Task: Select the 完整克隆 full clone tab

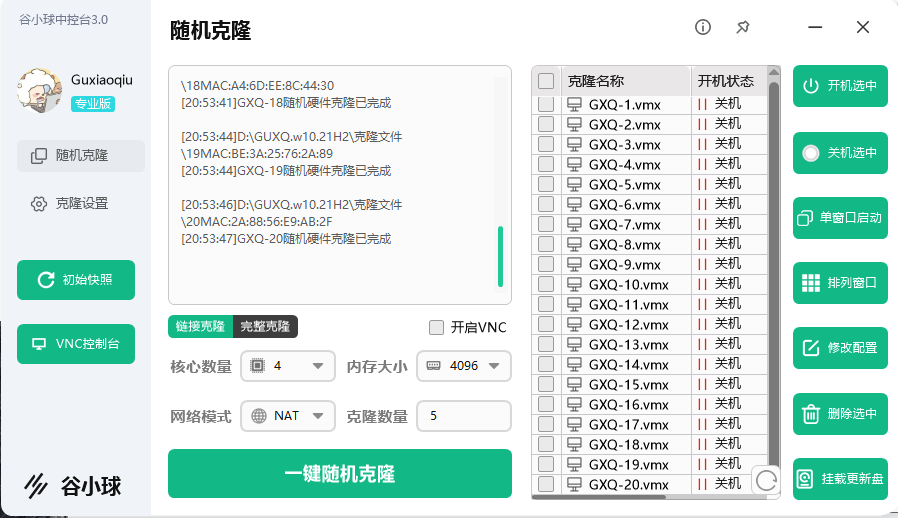Action: pyautogui.click(x=265, y=326)
